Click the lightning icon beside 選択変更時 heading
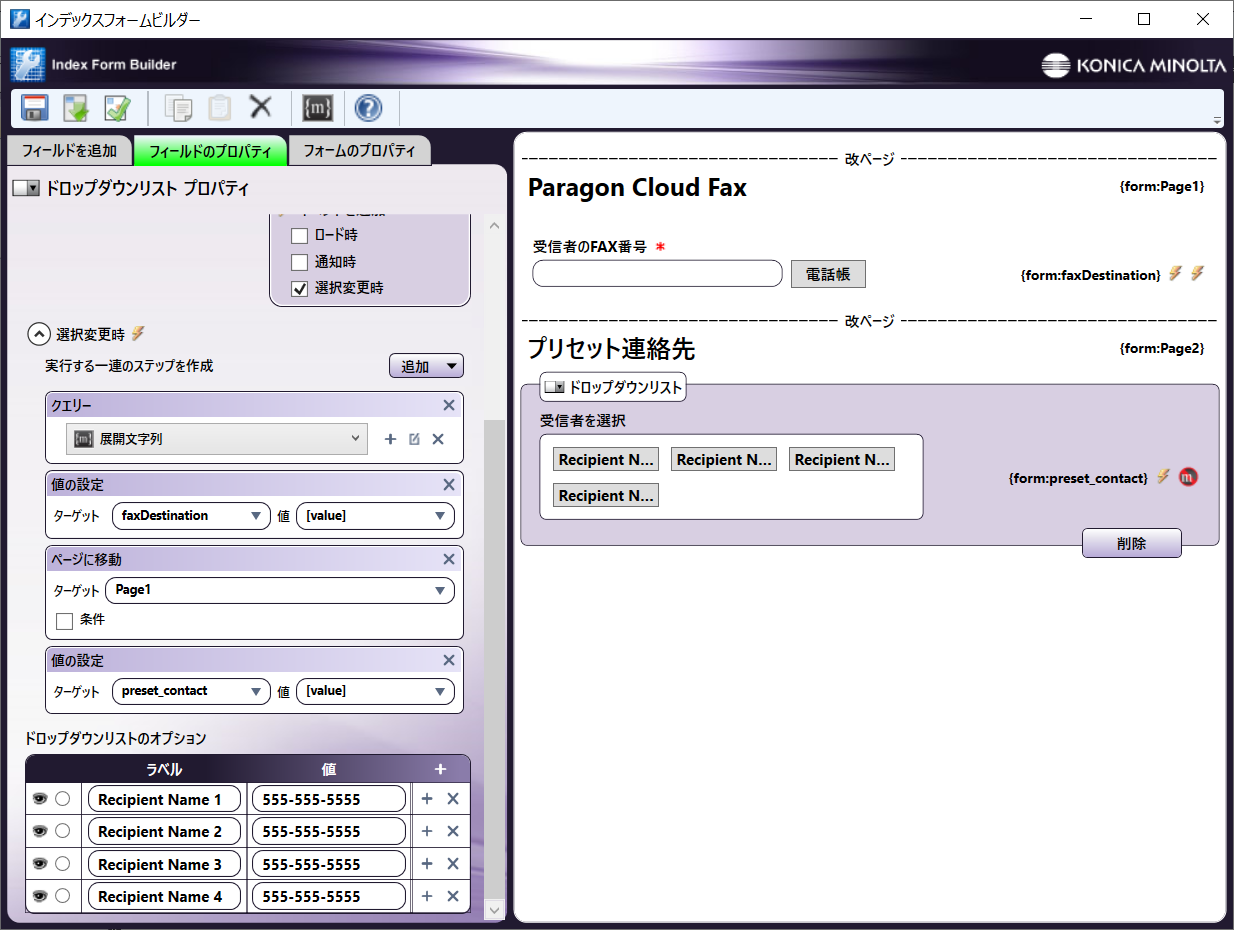The image size is (1234, 930). (x=138, y=333)
